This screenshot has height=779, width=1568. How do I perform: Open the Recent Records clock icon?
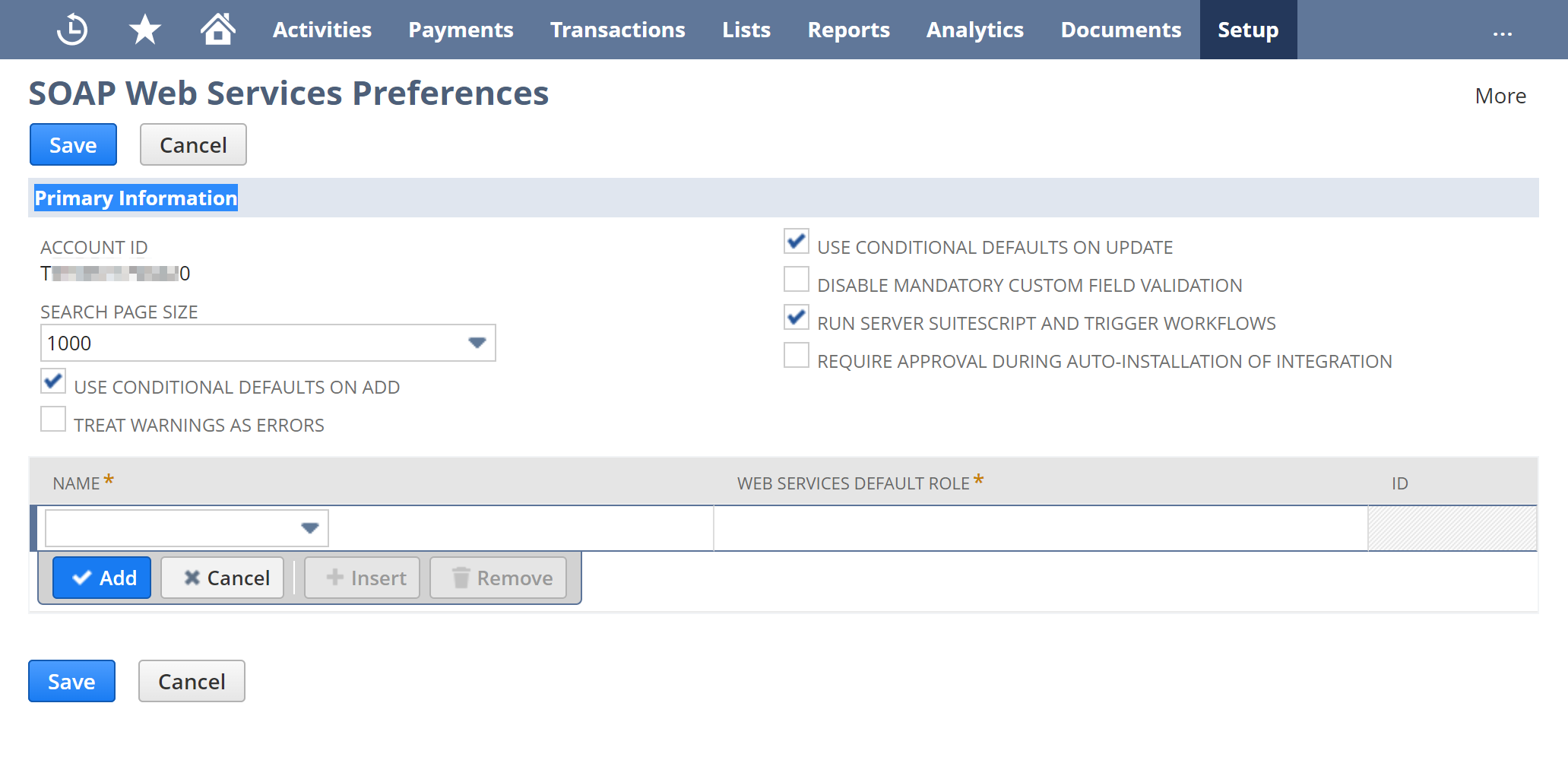click(x=72, y=30)
